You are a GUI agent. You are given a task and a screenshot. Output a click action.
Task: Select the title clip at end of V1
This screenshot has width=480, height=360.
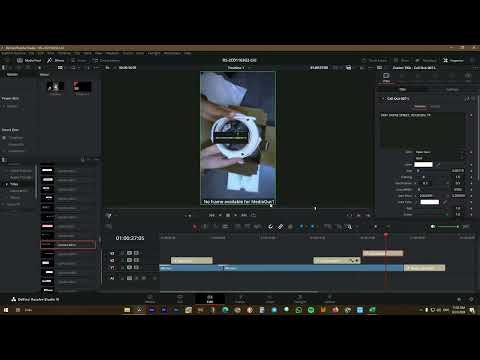point(424,268)
